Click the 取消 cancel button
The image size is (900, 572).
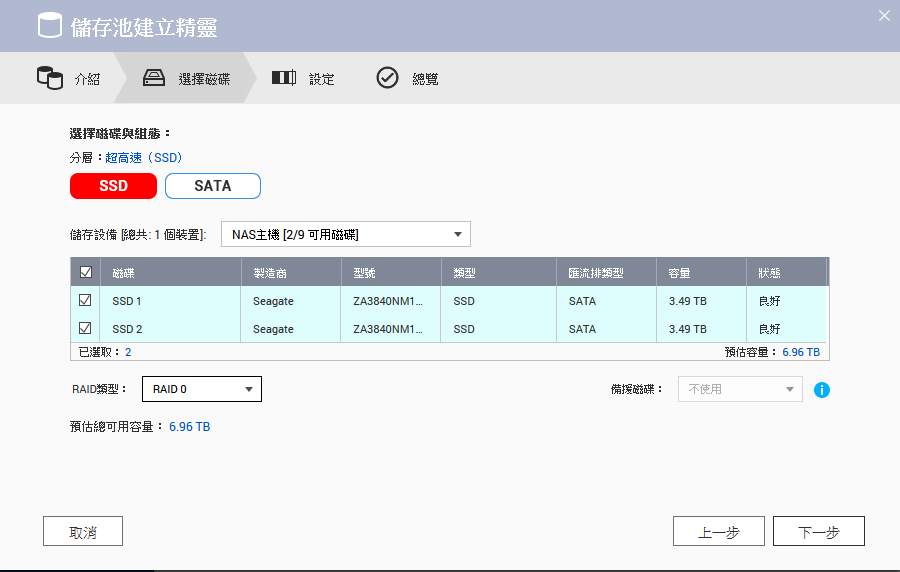tap(83, 532)
